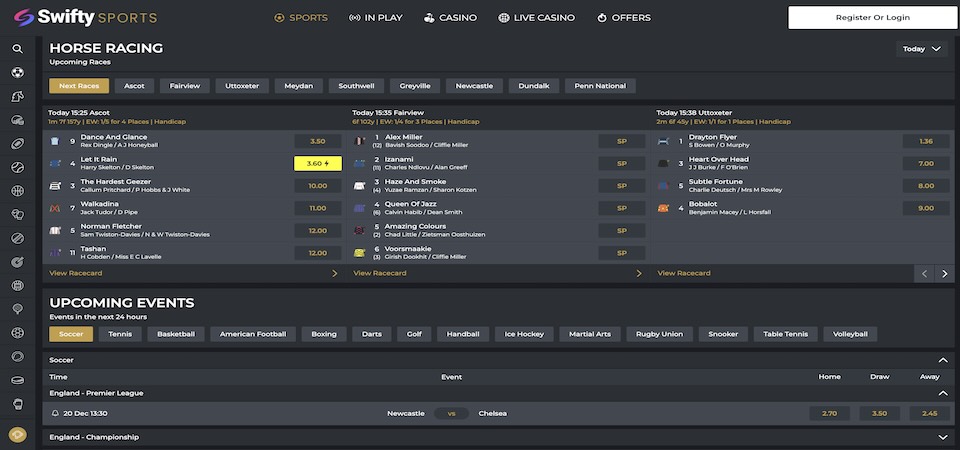Pick the basketball sidebar icon
The width and height of the screenshot is (960, 450).
click(x=18, y=191)
